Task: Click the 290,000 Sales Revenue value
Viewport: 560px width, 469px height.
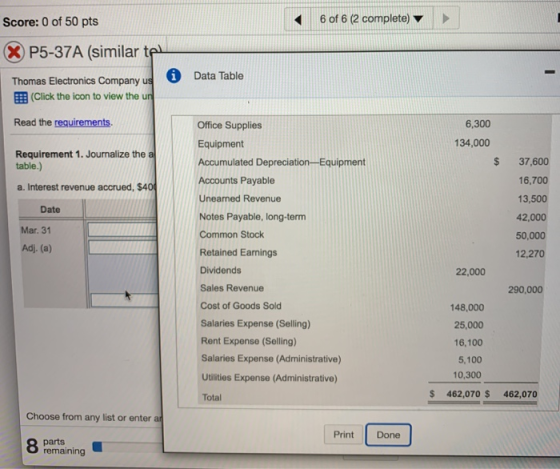Action: point(525,290)
